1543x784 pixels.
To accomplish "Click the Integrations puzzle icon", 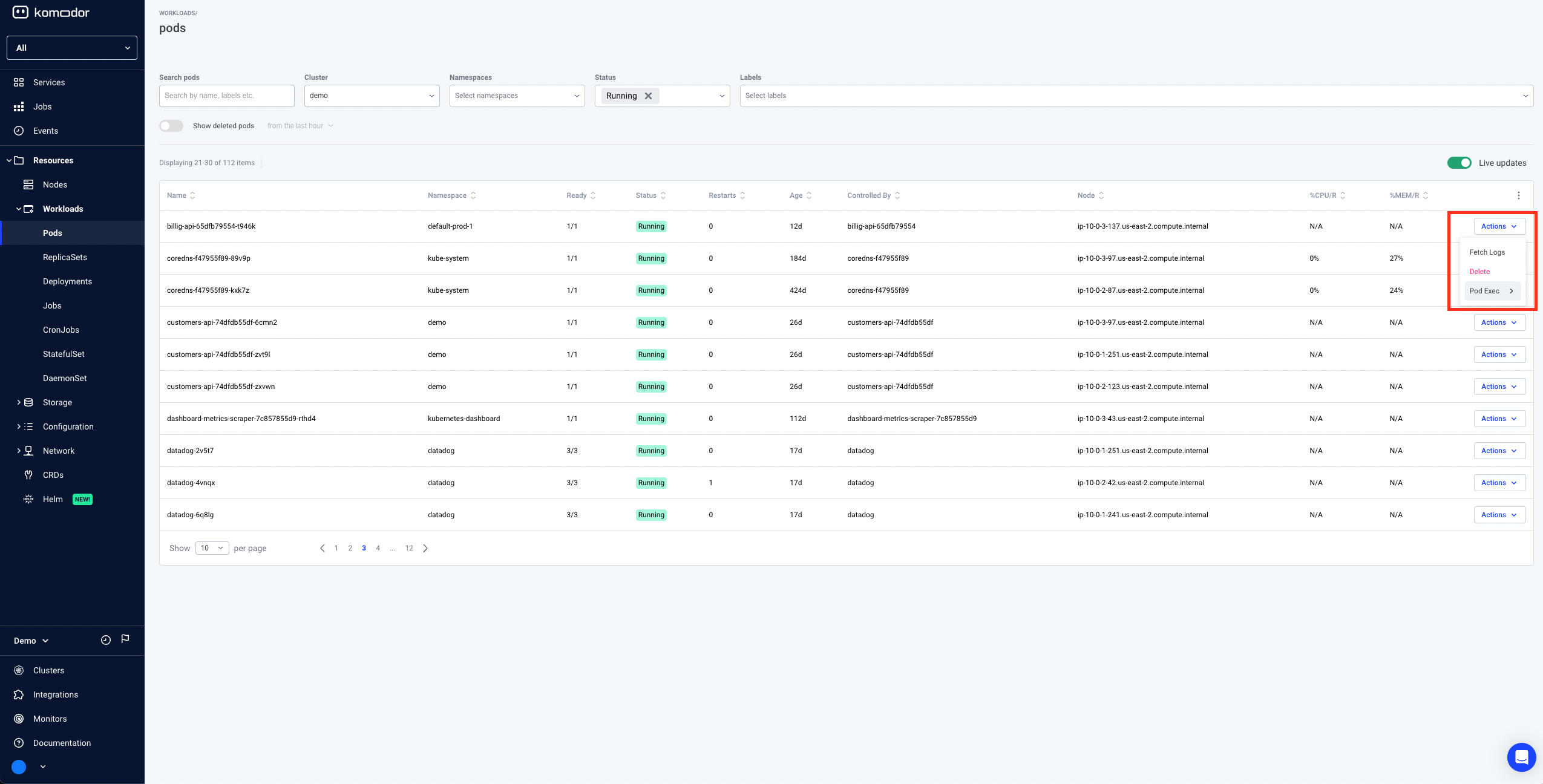I will tap(19, 694).
